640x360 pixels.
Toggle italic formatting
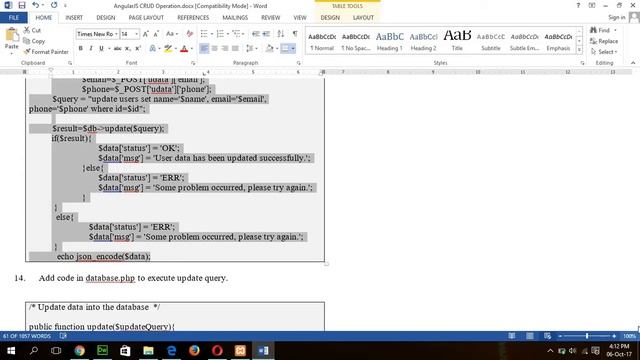(x=91, y=49)
